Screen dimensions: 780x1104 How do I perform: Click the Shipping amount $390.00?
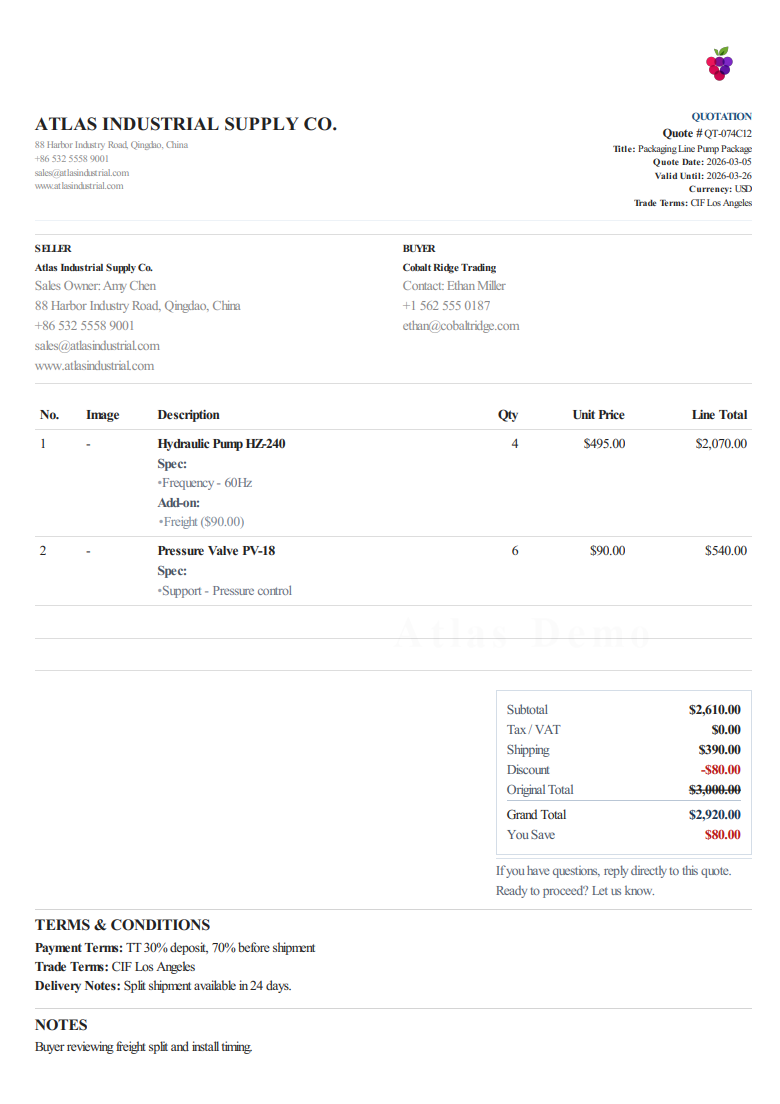click(719, 750)
